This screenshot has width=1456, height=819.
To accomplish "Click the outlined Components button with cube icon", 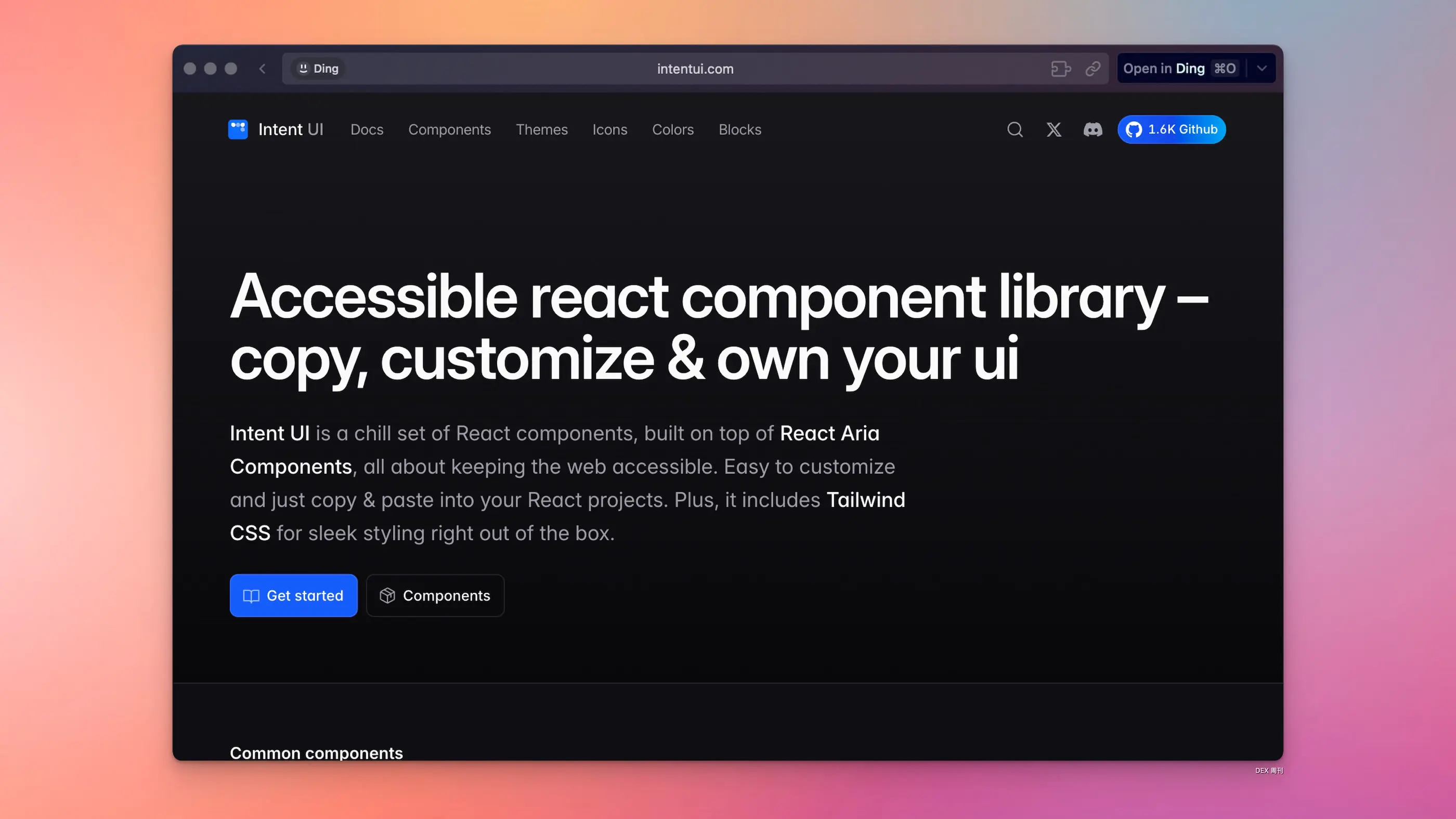I will [x=435, y=595].
